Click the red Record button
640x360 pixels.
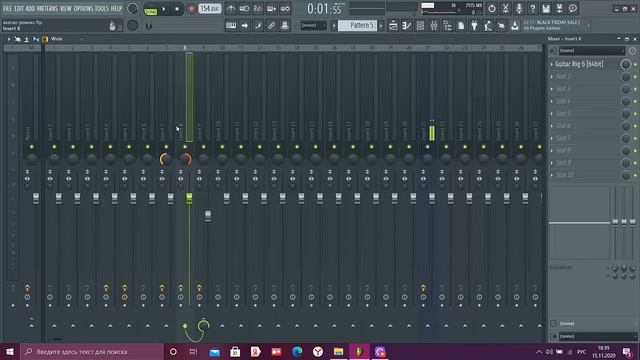coord(191,9)
